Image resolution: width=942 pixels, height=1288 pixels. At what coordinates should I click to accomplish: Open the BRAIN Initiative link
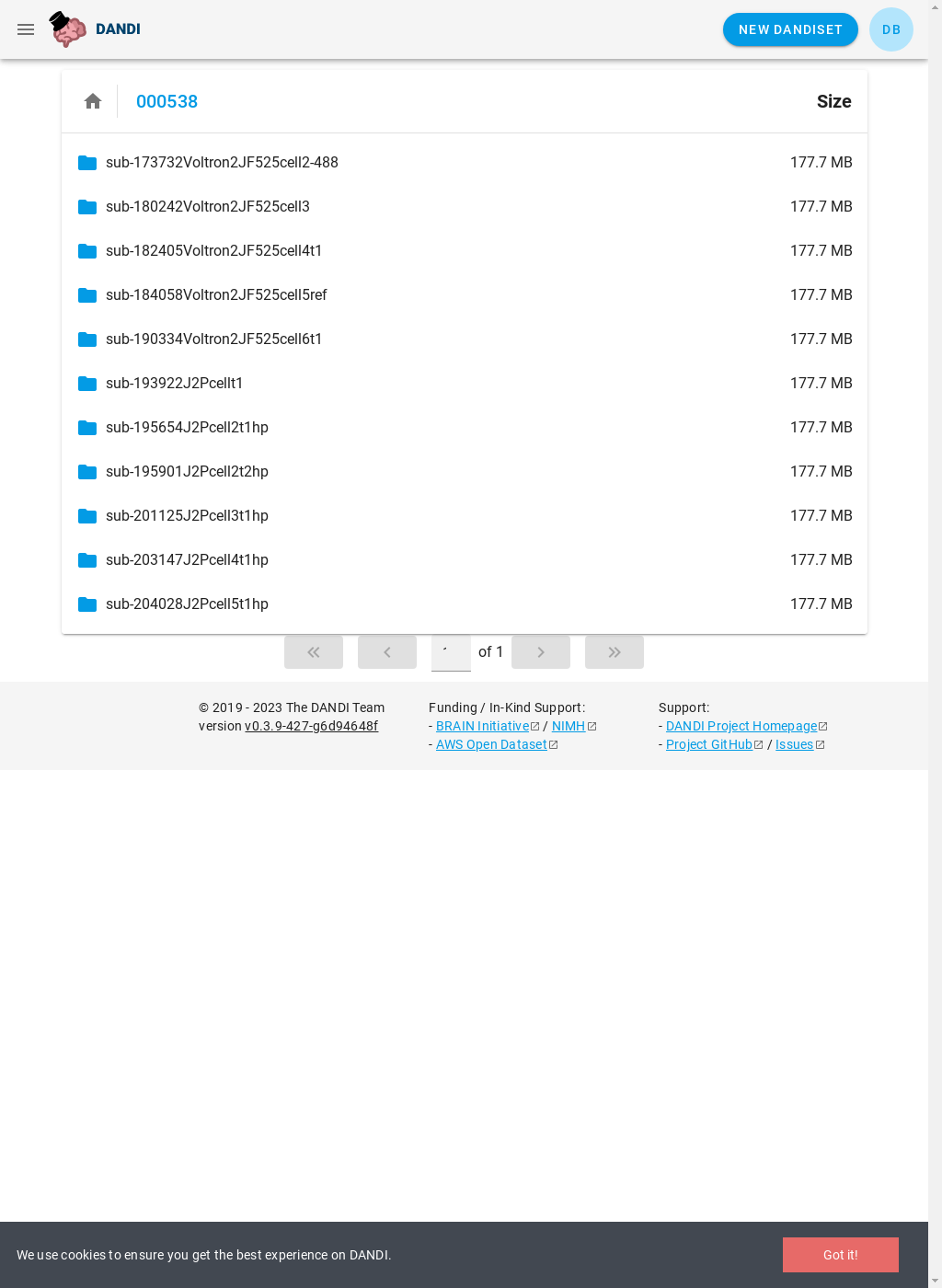[482, 726]
